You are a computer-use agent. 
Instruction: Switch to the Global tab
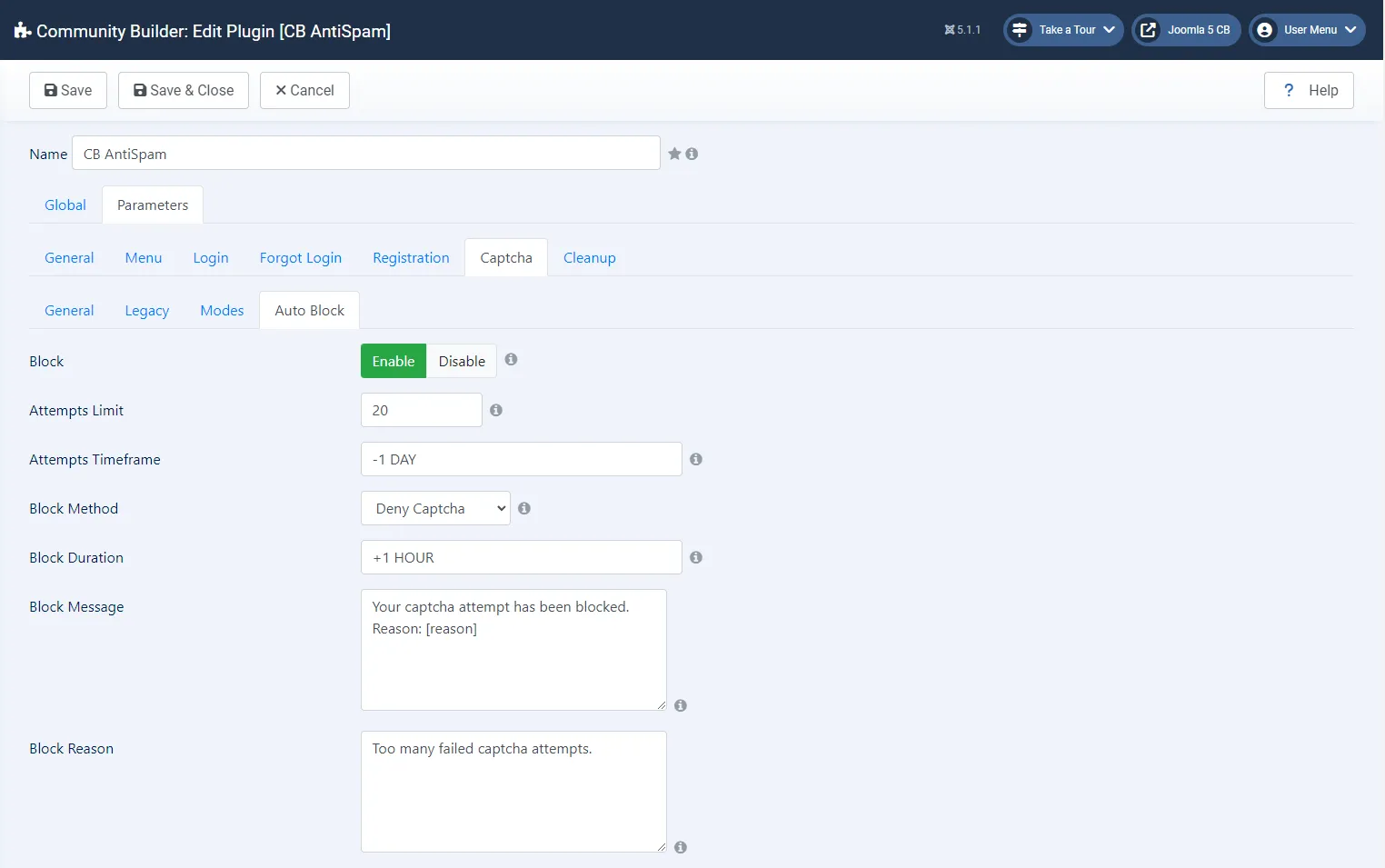(x=65, y=205)
